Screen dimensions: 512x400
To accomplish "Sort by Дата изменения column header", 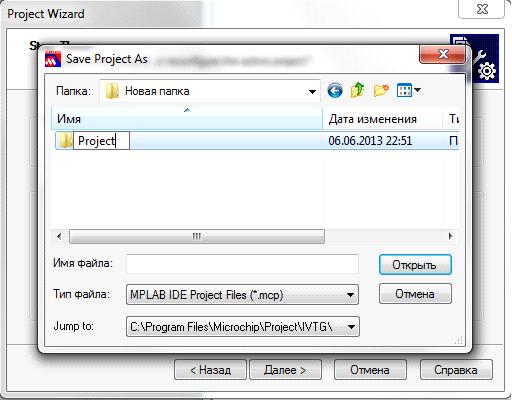I will 383,119.
